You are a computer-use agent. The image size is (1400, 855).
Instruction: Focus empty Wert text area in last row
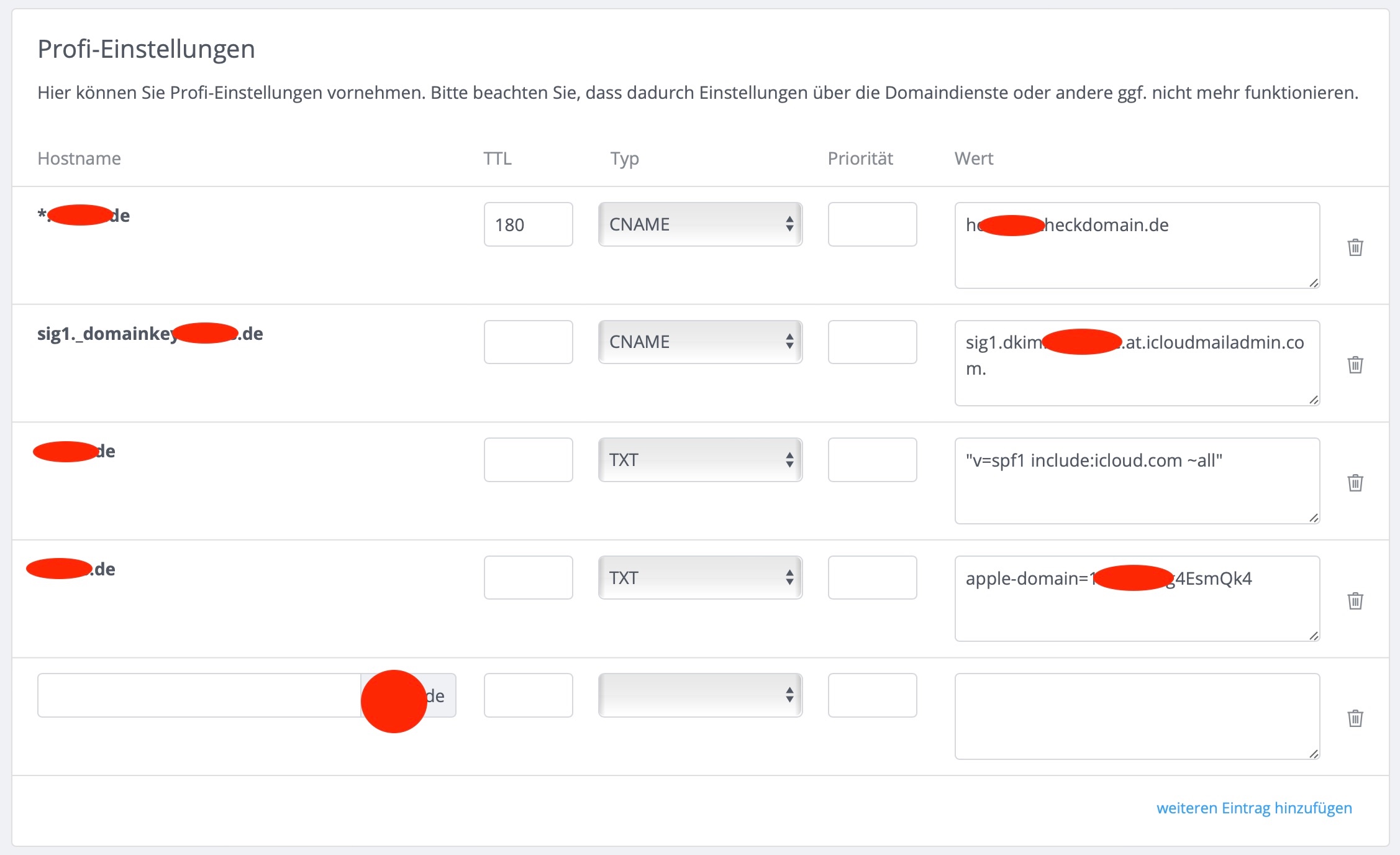tap(1137, 716)
